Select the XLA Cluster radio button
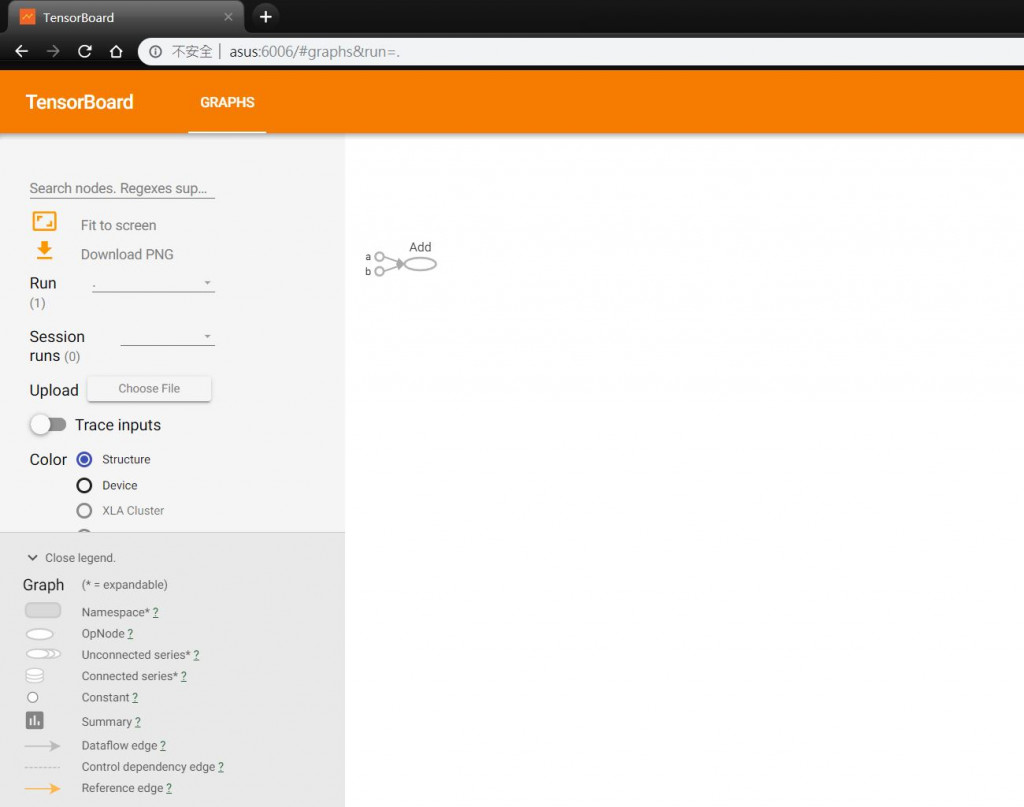 [x=84, y=511]
